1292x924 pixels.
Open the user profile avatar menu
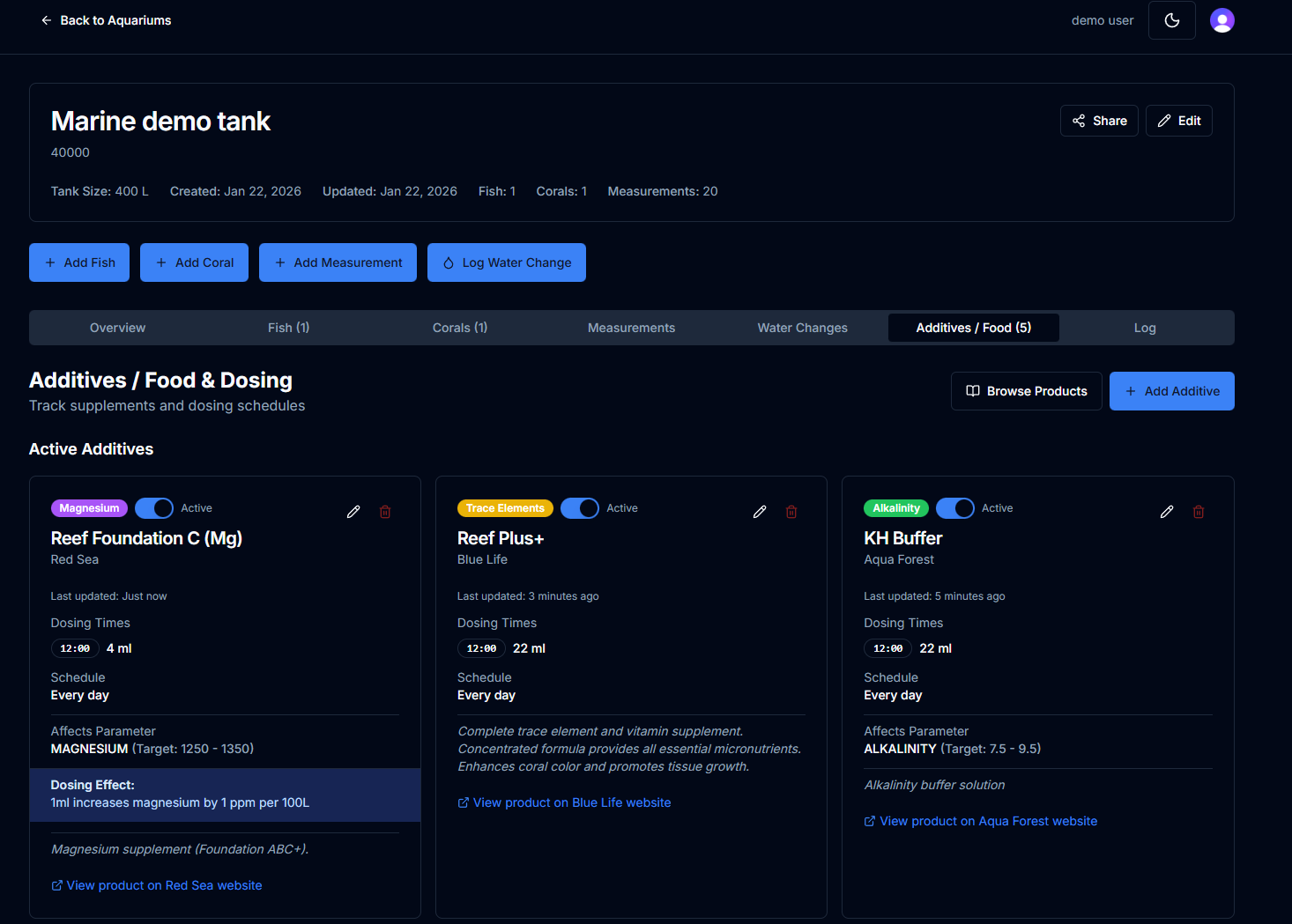click(x=1221, y=20)
